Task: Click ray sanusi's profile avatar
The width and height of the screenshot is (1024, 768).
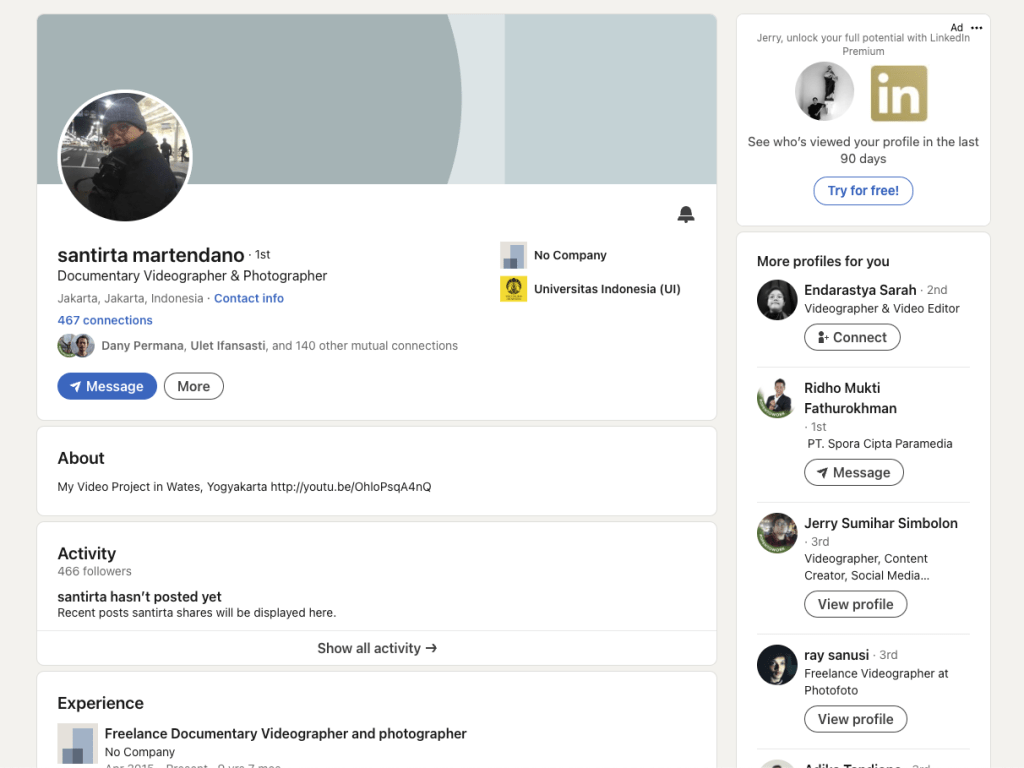Action: 777,665
